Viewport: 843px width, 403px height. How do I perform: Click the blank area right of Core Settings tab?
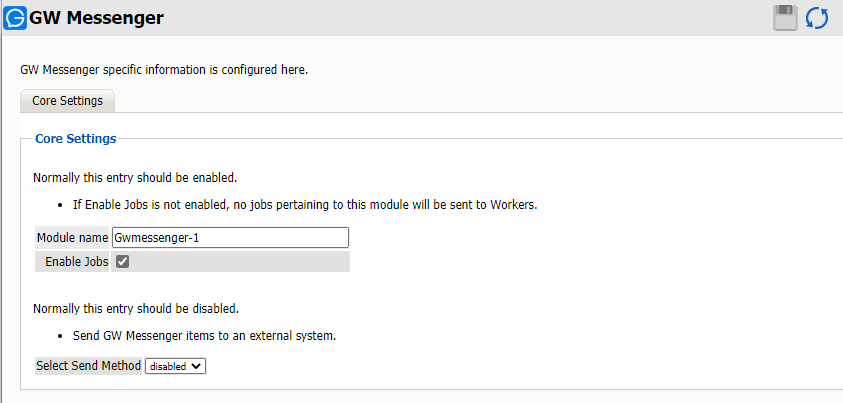[x=450, y=101]
